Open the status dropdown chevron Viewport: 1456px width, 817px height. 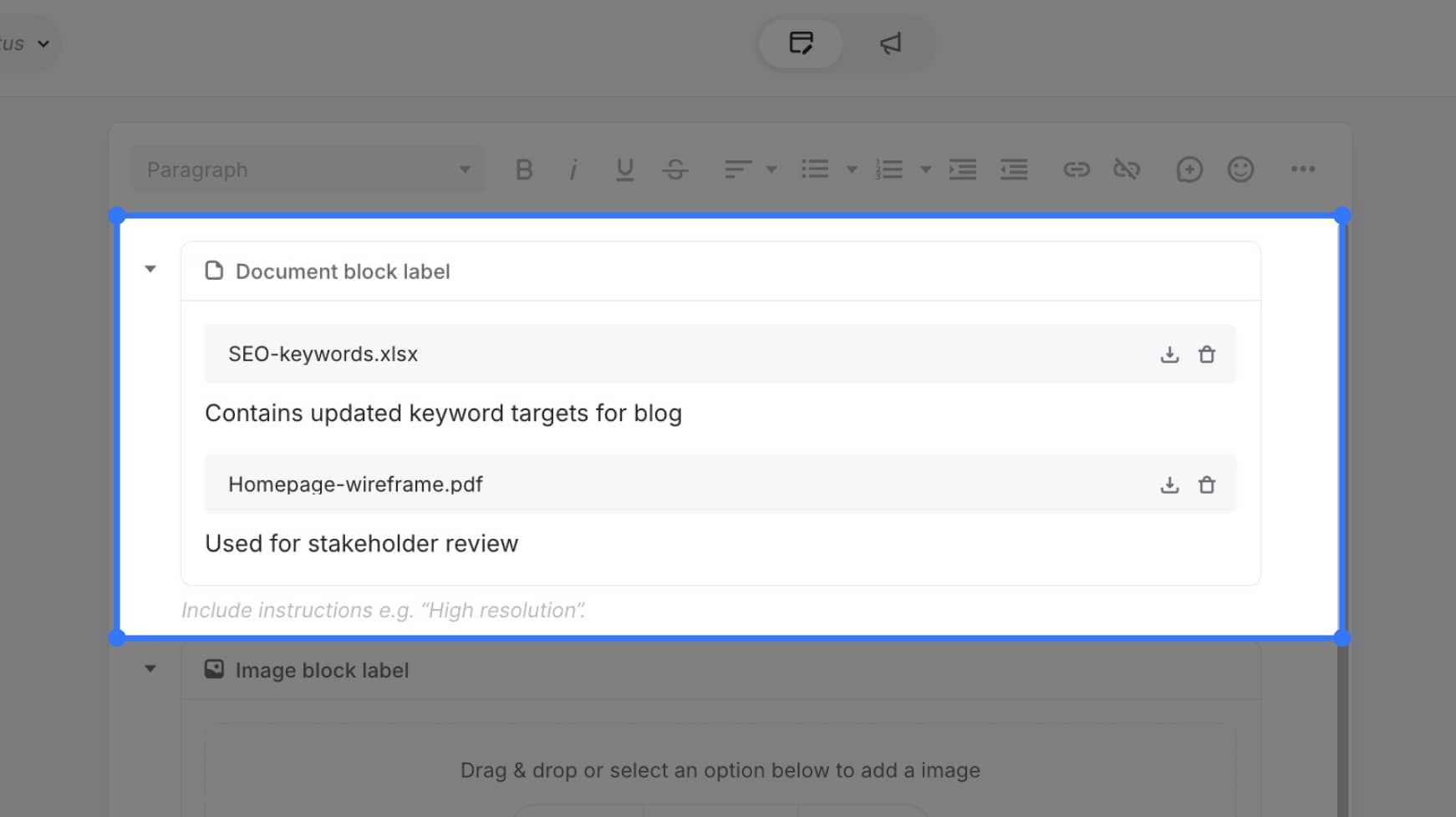[43, 43]
